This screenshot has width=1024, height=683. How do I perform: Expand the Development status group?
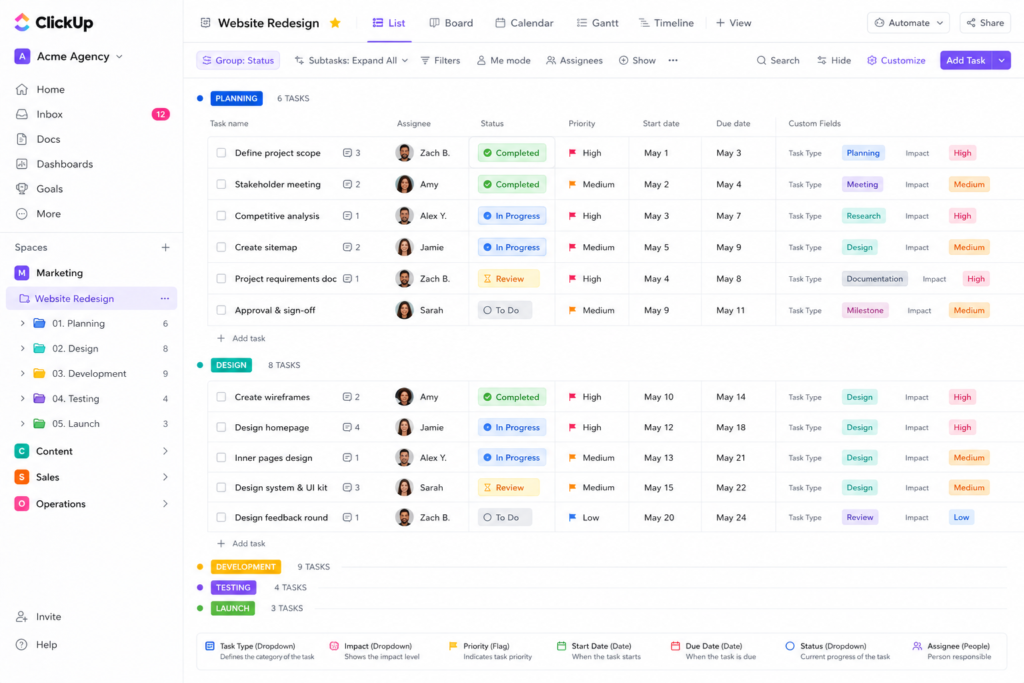pyautogui.click(x=246, y=567)
